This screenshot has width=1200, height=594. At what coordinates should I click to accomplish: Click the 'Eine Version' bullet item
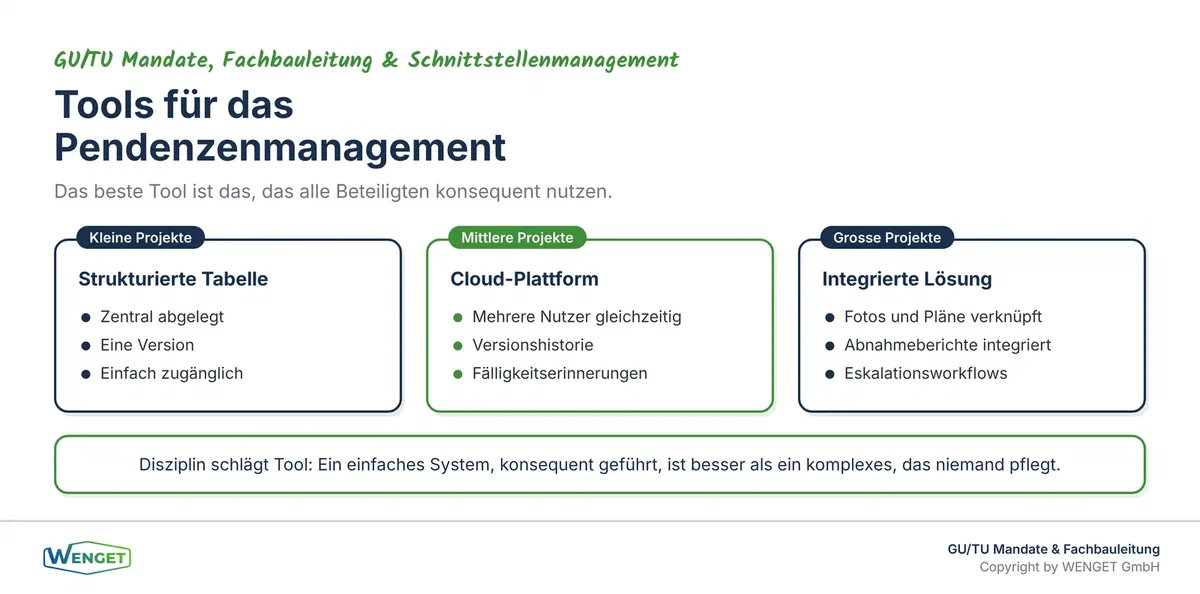coord(138,345)
